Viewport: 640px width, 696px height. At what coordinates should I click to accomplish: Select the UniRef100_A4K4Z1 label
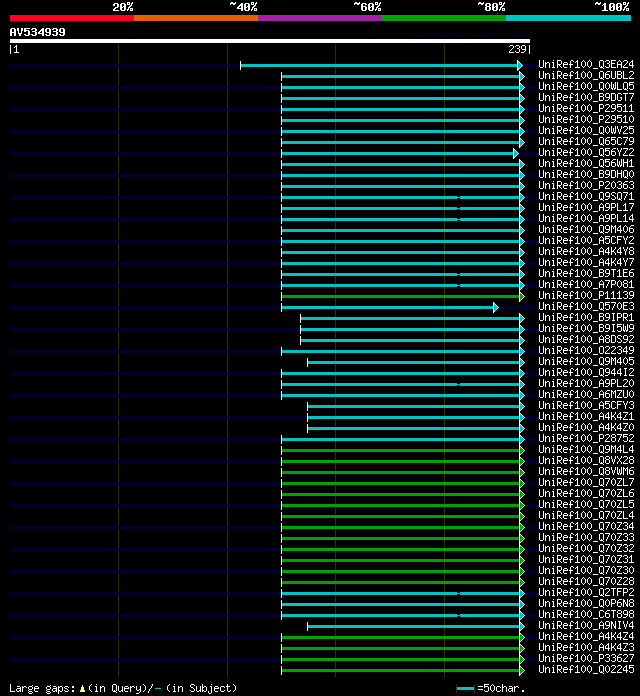586,416
